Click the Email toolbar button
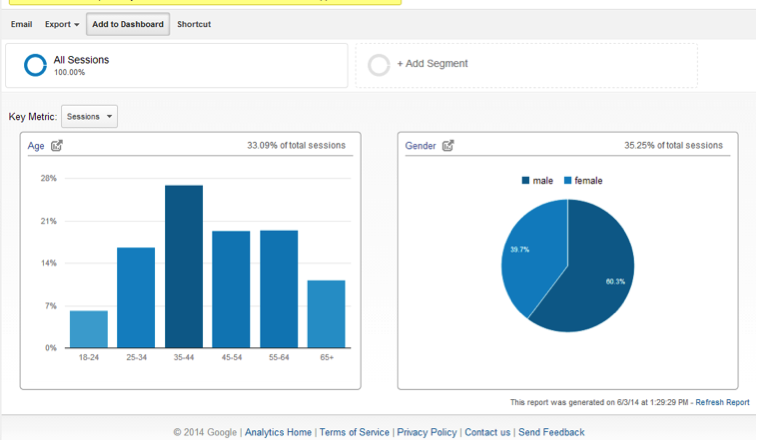 (21, 24)
